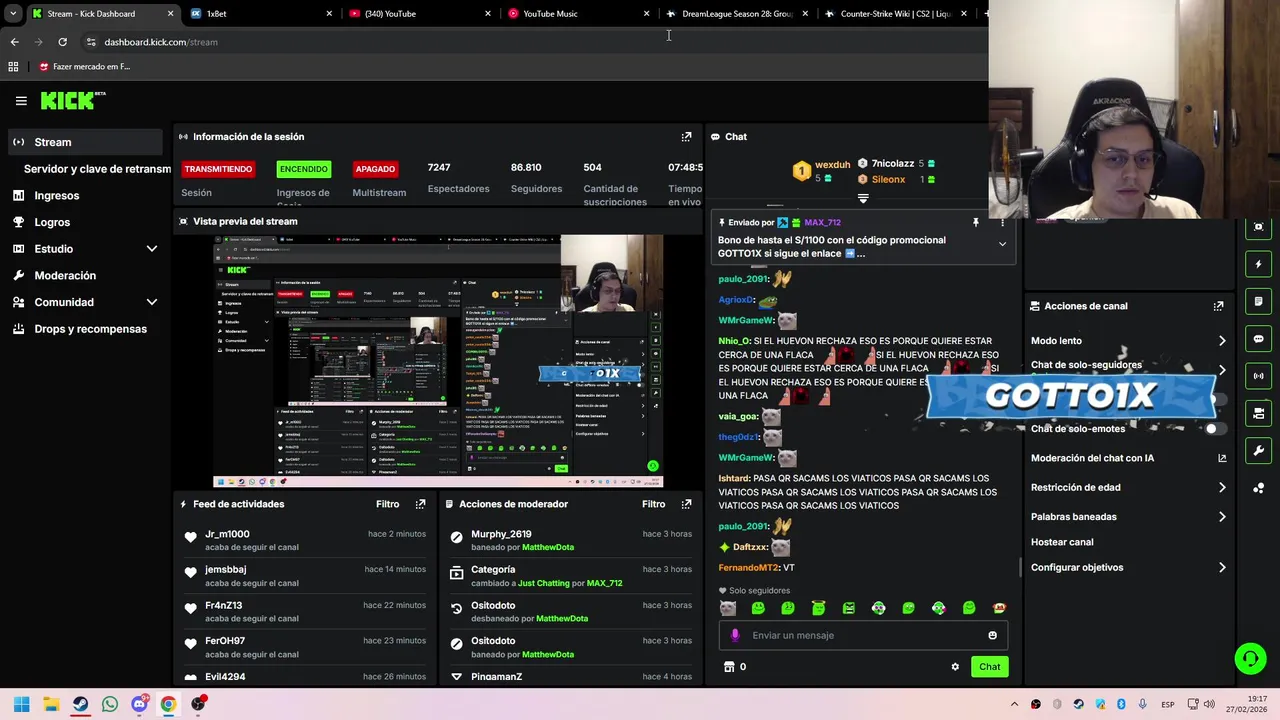Open Filtro in Feed de actividades
The height and width of the screenshot is (720, 1280).
click(387, 504)
